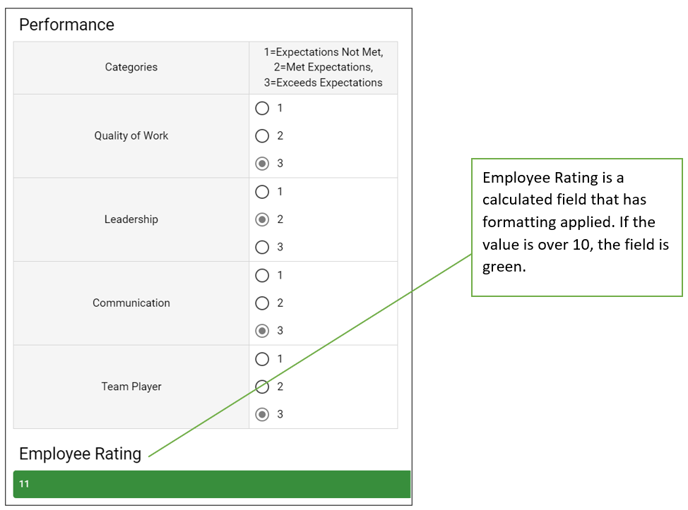Select rating 3 for Communication
Image resolution: width=688 pixels, height=510 pixels.
[x=263, y=331]
